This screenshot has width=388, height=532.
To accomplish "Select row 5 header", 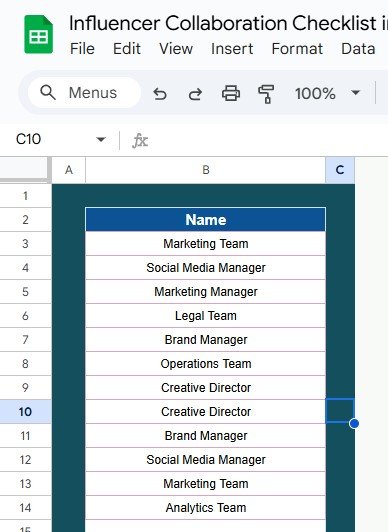I will point(25,292).
